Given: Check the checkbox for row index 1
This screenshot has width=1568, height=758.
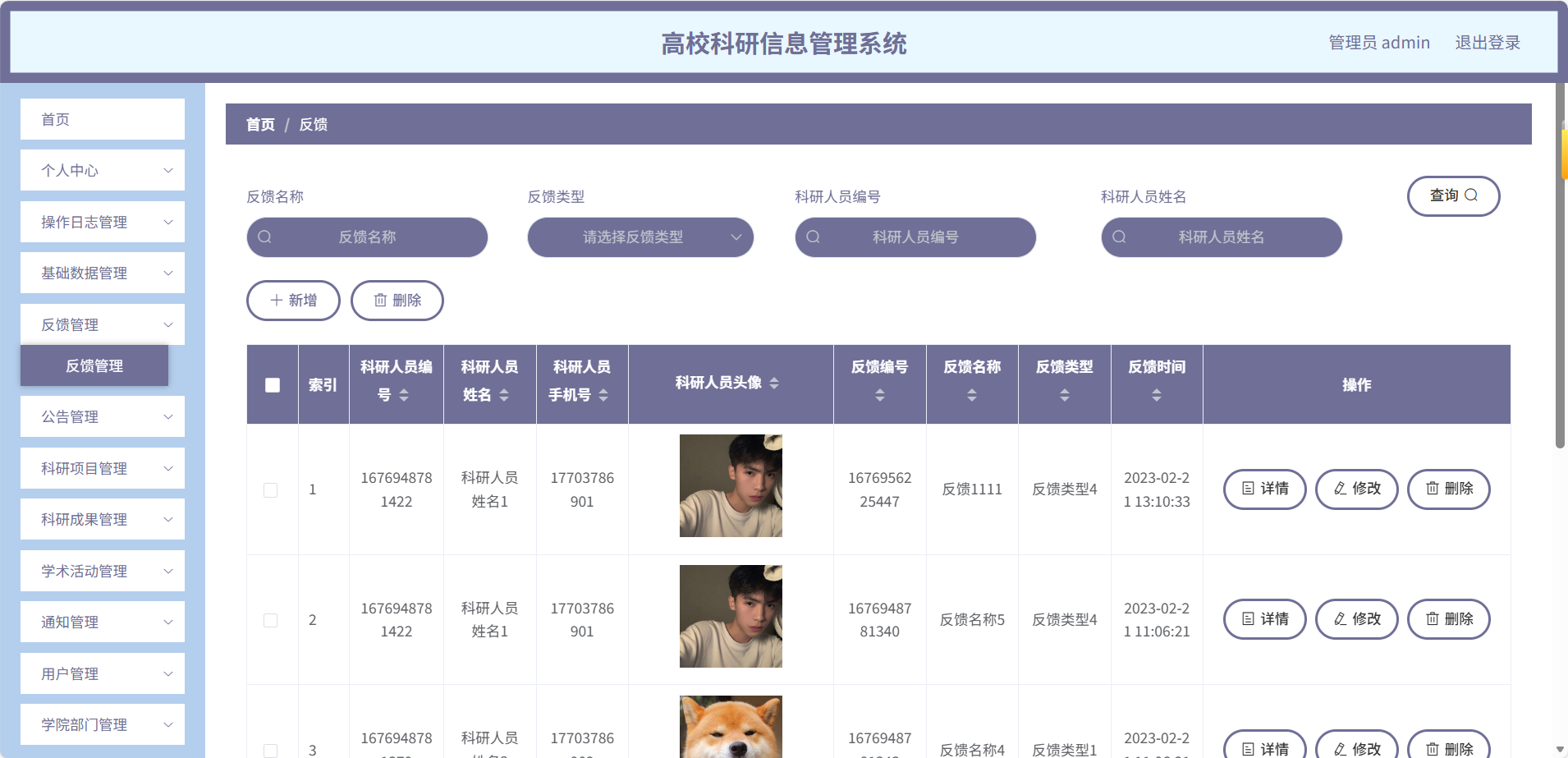Looking at the screenshot, I should 270,490.
